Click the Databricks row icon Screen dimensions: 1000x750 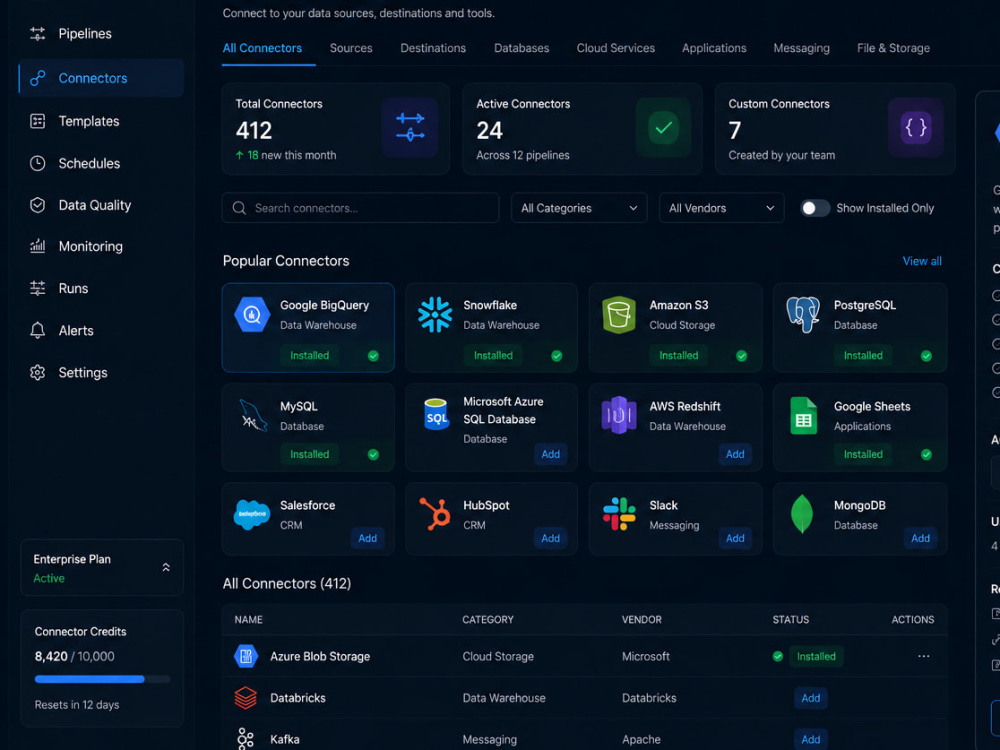tap(246, 698)
